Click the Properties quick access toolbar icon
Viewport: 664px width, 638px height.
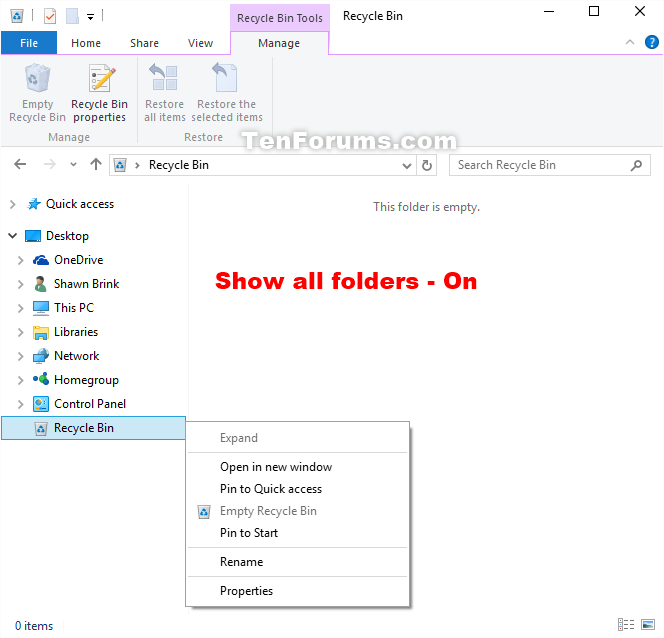pyautogui.click(x=50, y=17)
